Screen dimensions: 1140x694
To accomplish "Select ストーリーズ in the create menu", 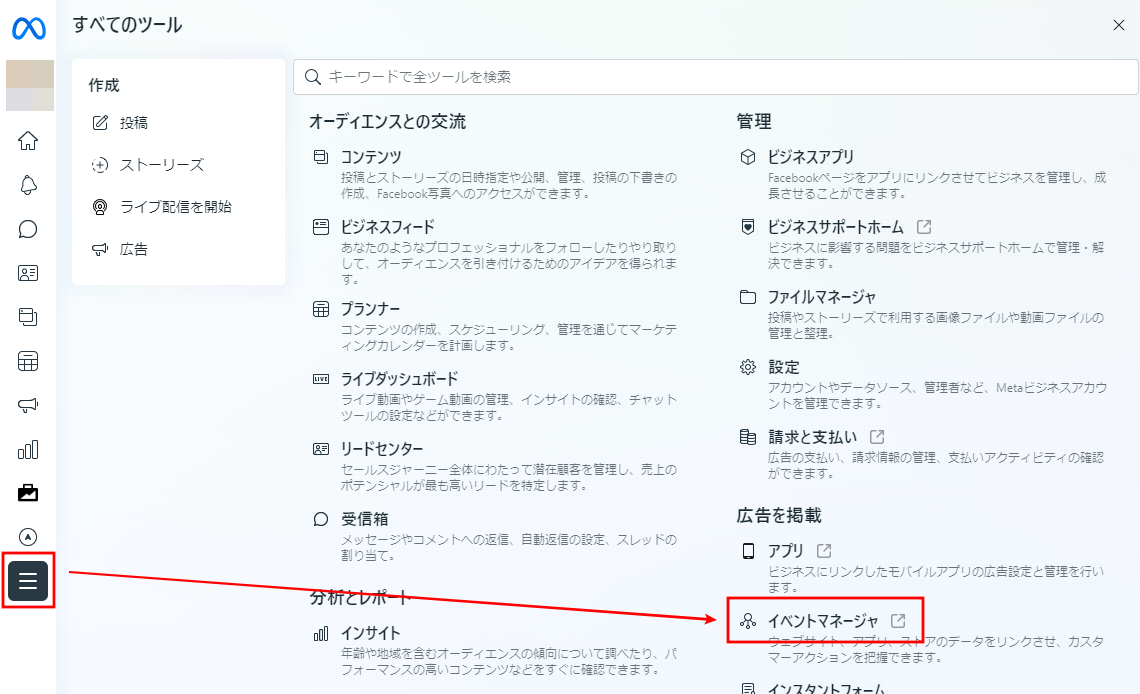I will [x=161, y=165].
